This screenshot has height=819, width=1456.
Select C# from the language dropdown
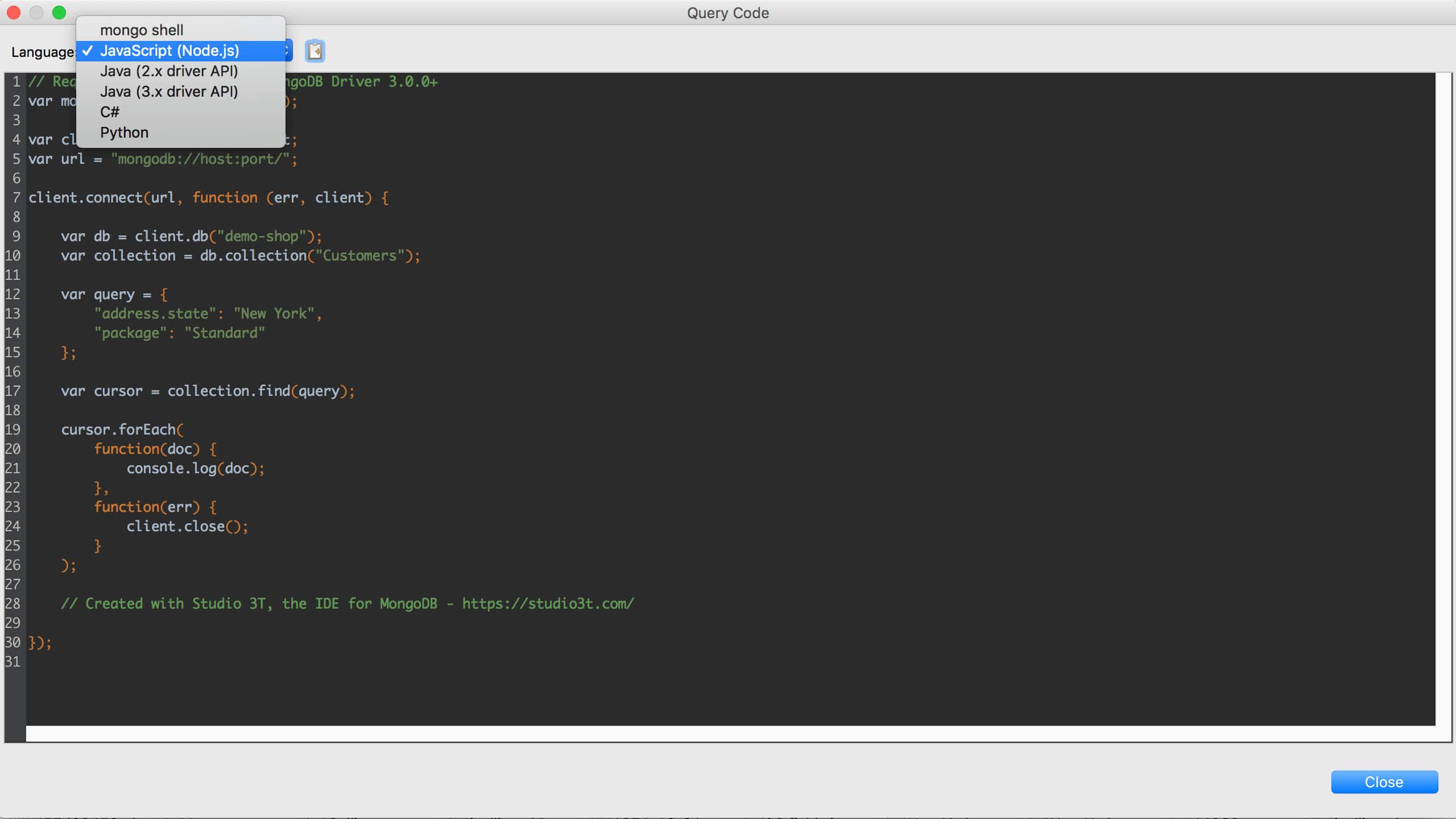tap(110, 112)
